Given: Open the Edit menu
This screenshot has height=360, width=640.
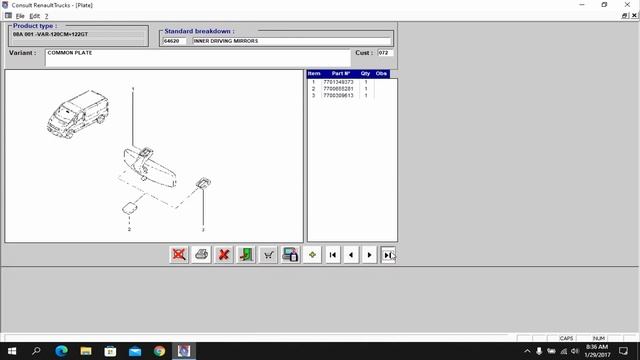Looking at the screenshot, I should click(x=35, y=16).
